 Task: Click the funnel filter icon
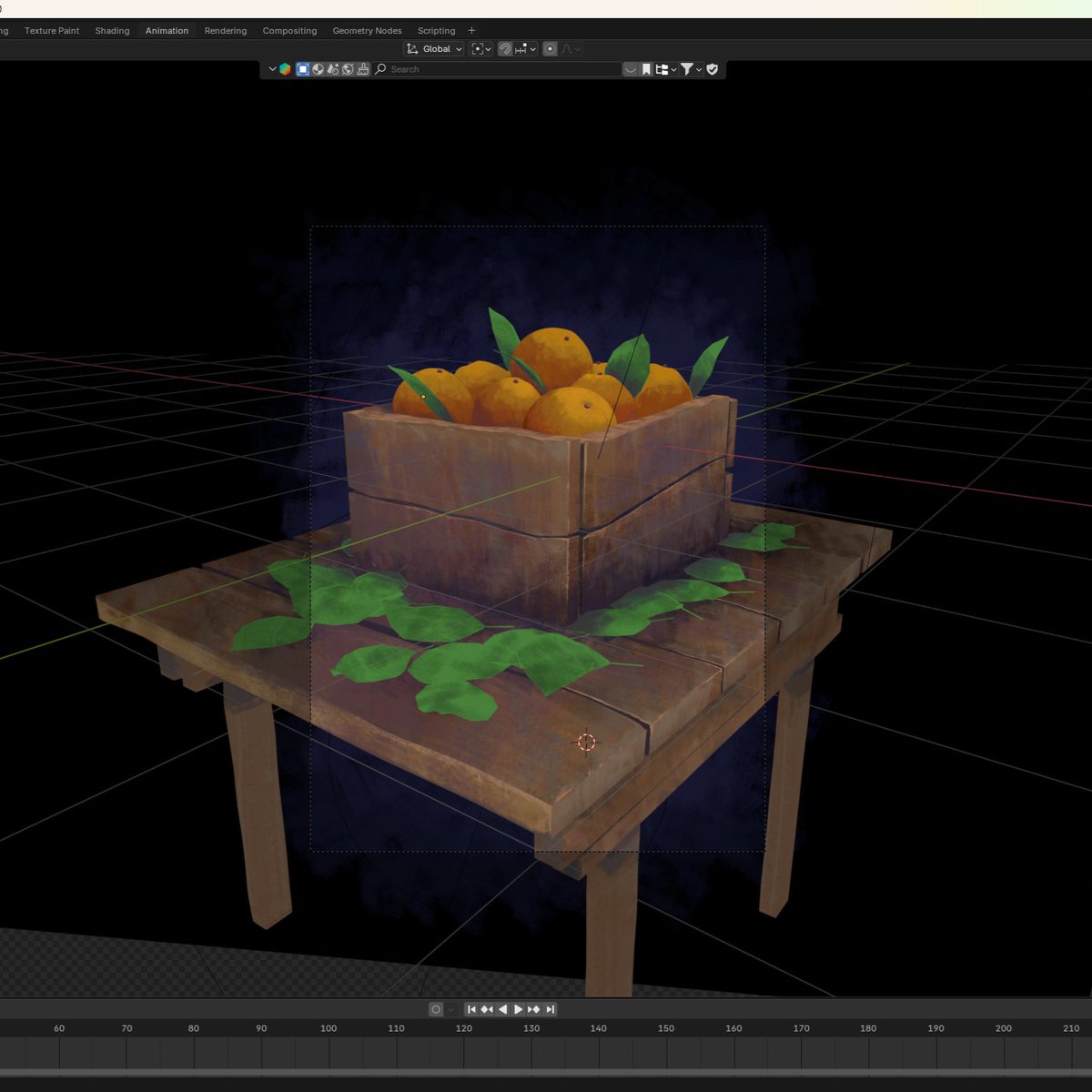click(x=688, y=69)
